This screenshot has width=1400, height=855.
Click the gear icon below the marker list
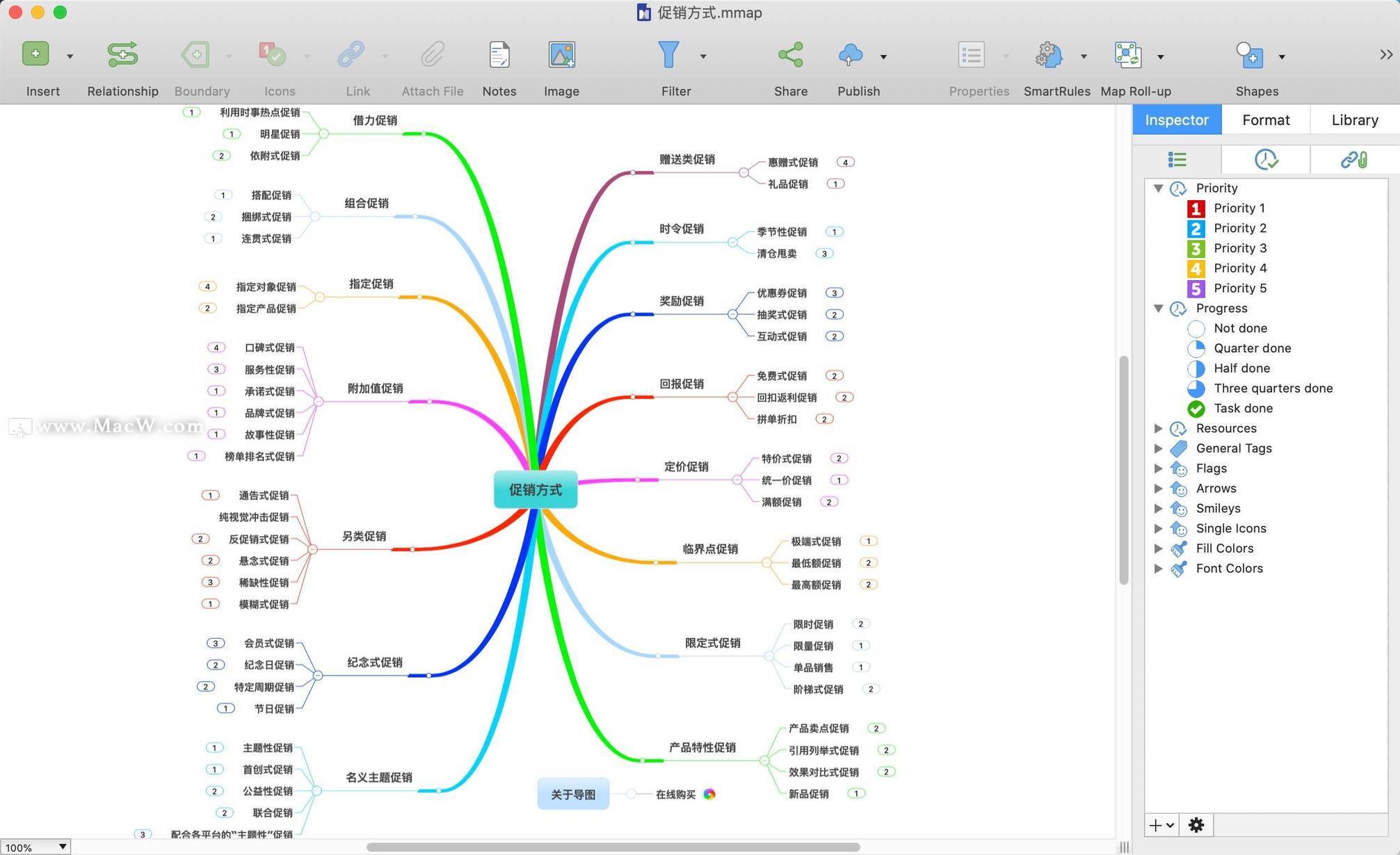coord(1196,825)
